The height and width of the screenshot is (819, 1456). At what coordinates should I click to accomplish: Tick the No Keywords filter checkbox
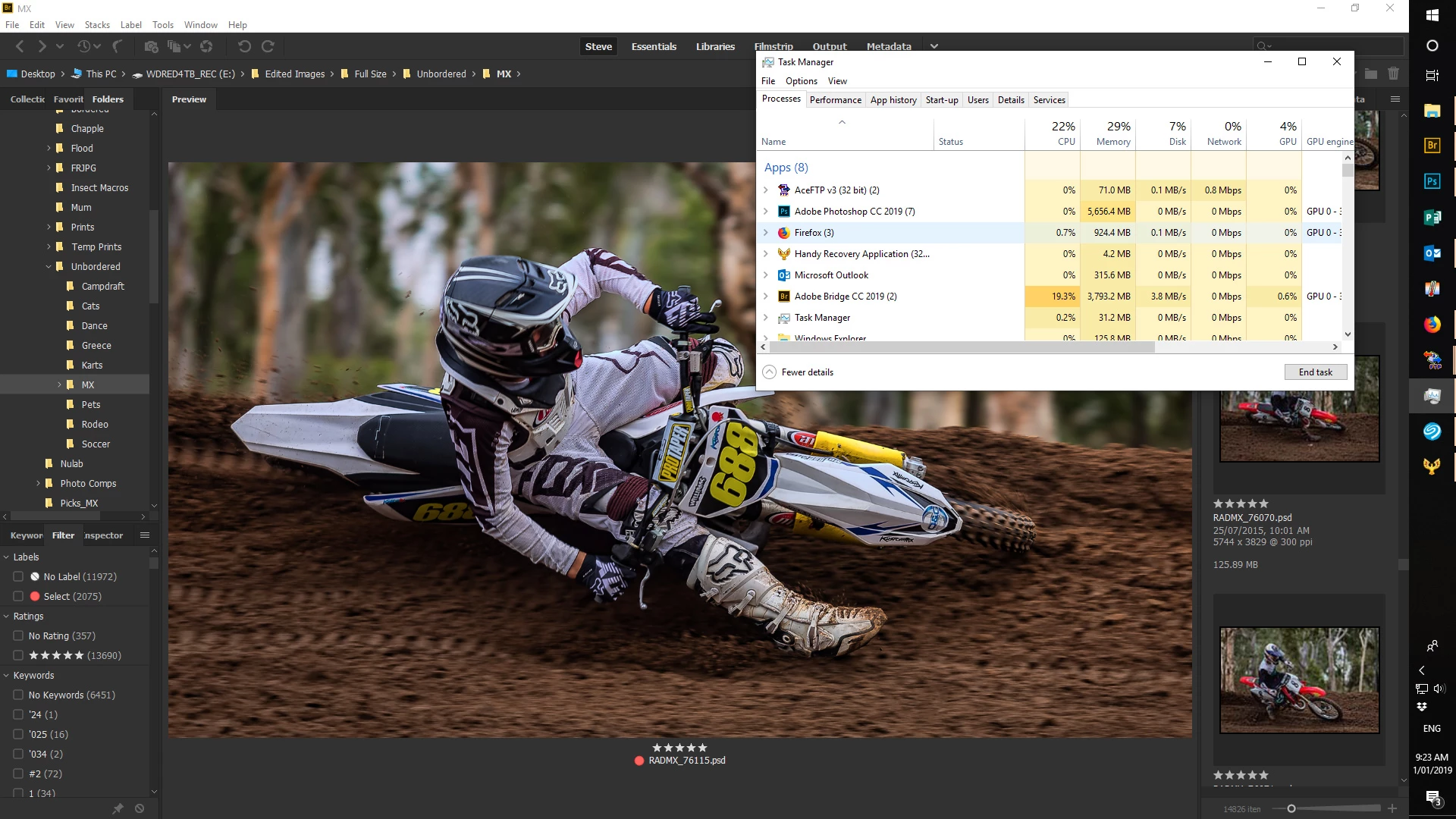click(18, 695)
